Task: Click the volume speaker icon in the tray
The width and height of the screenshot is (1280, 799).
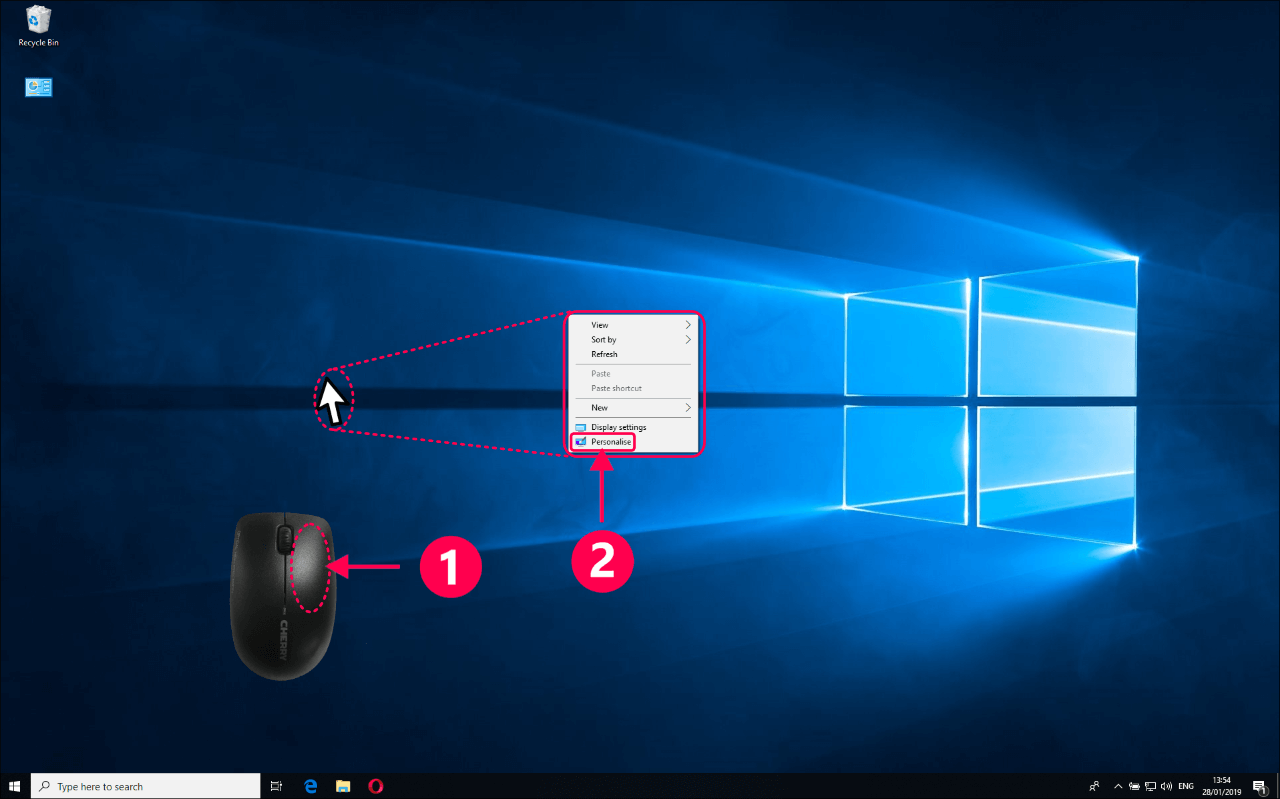Action: [1166, 786]
